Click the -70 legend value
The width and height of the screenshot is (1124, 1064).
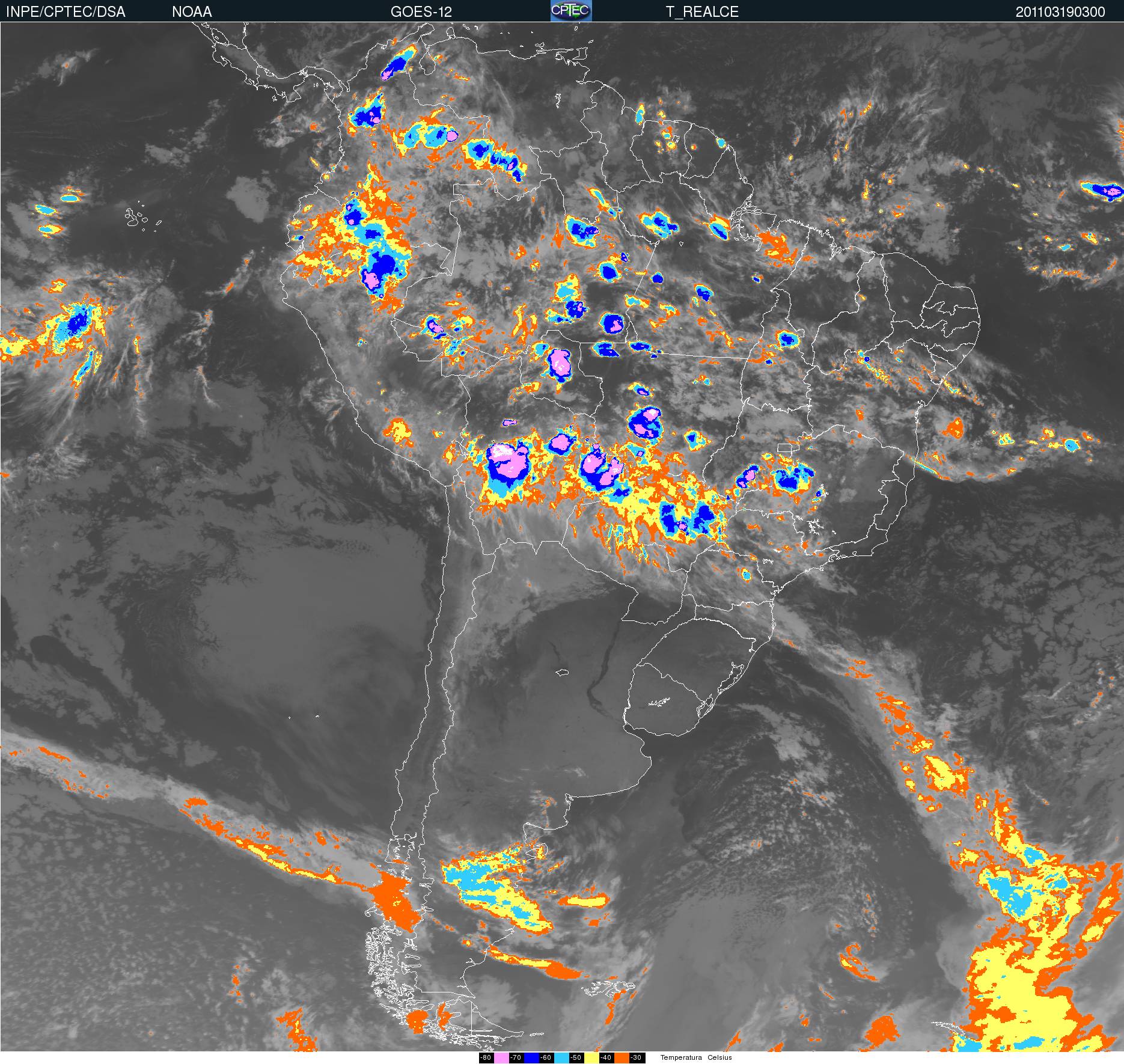[516, 1058]
